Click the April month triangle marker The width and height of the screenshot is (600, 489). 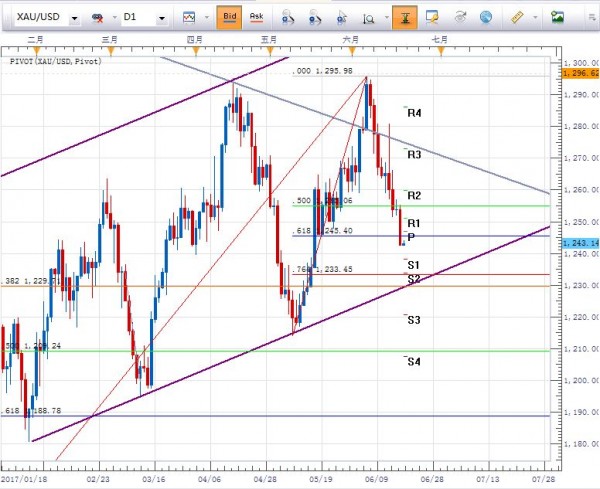pos(195,51)
